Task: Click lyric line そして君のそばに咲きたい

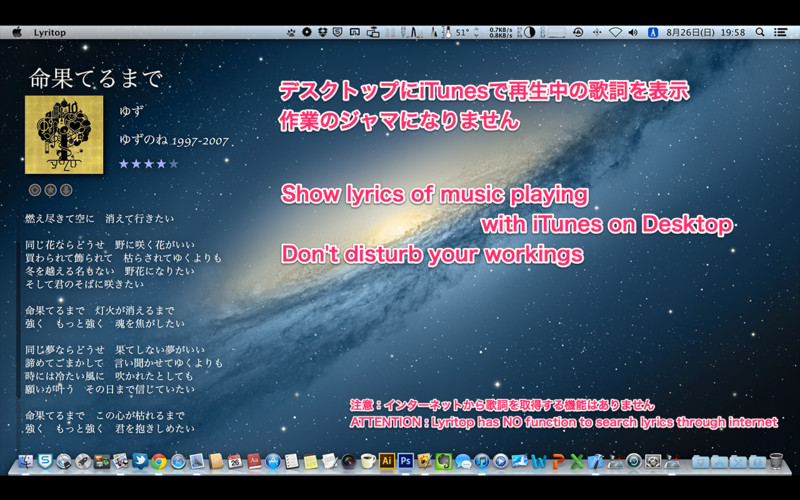Action: pos(84,284)
